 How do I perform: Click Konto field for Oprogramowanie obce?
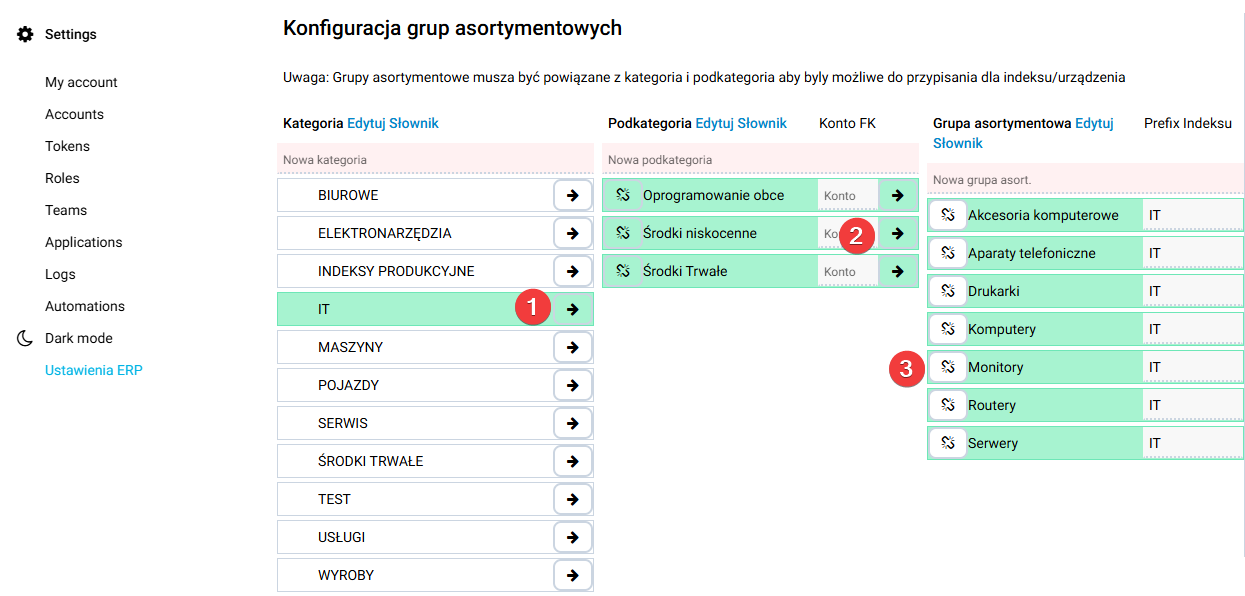848,195
